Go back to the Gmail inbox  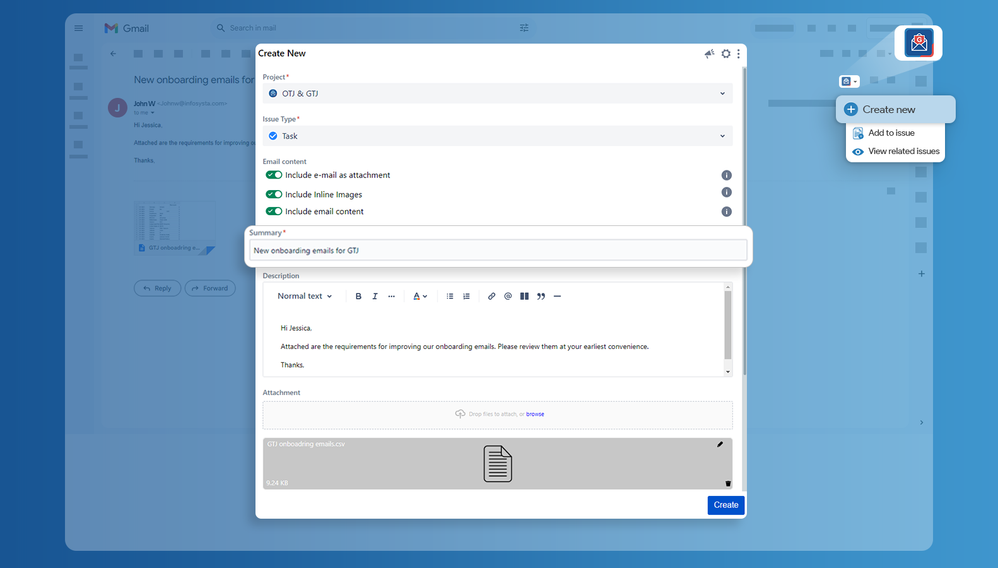[113, 53]
